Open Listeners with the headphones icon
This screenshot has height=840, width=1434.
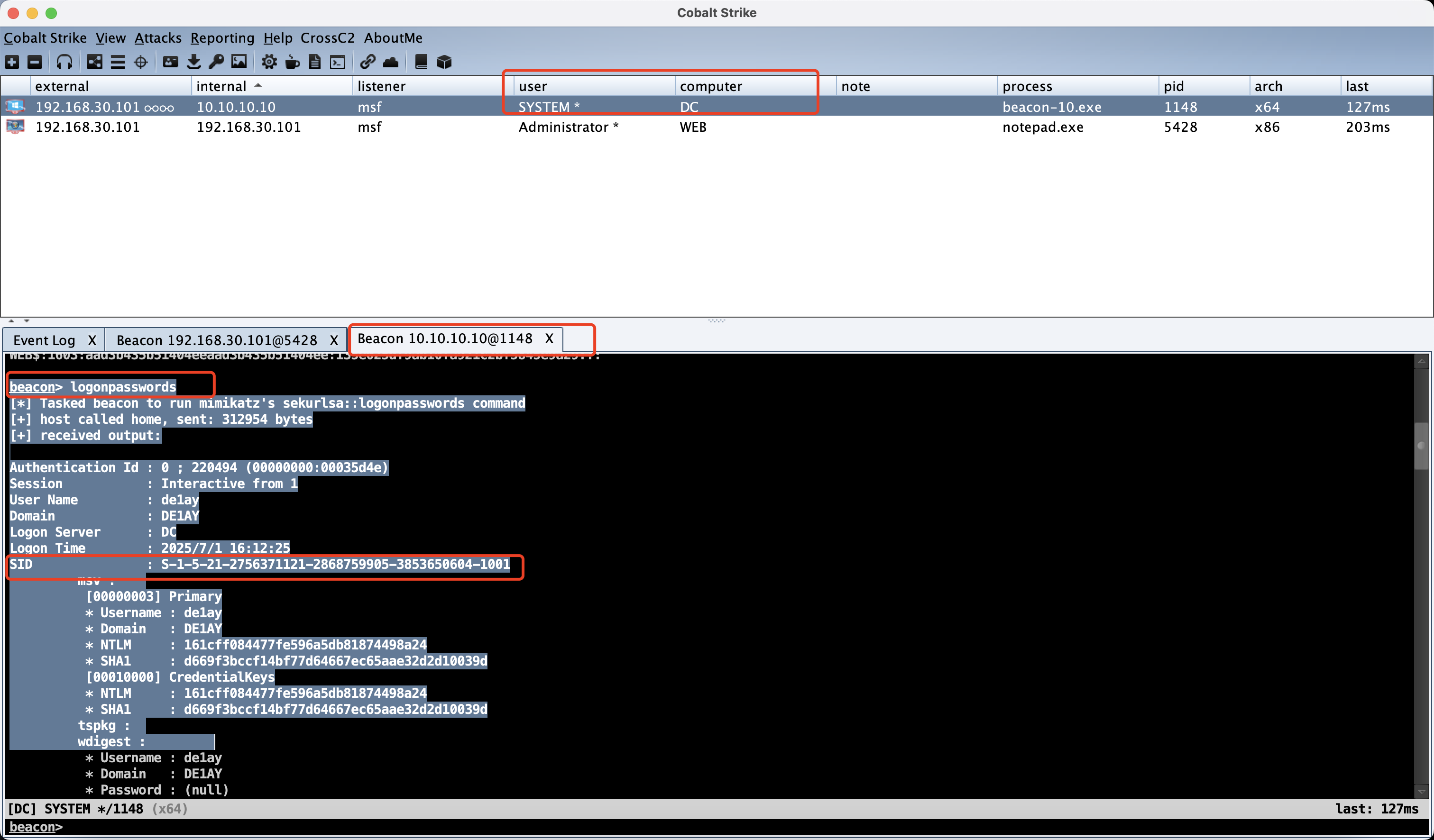click(x=64, y=62)
